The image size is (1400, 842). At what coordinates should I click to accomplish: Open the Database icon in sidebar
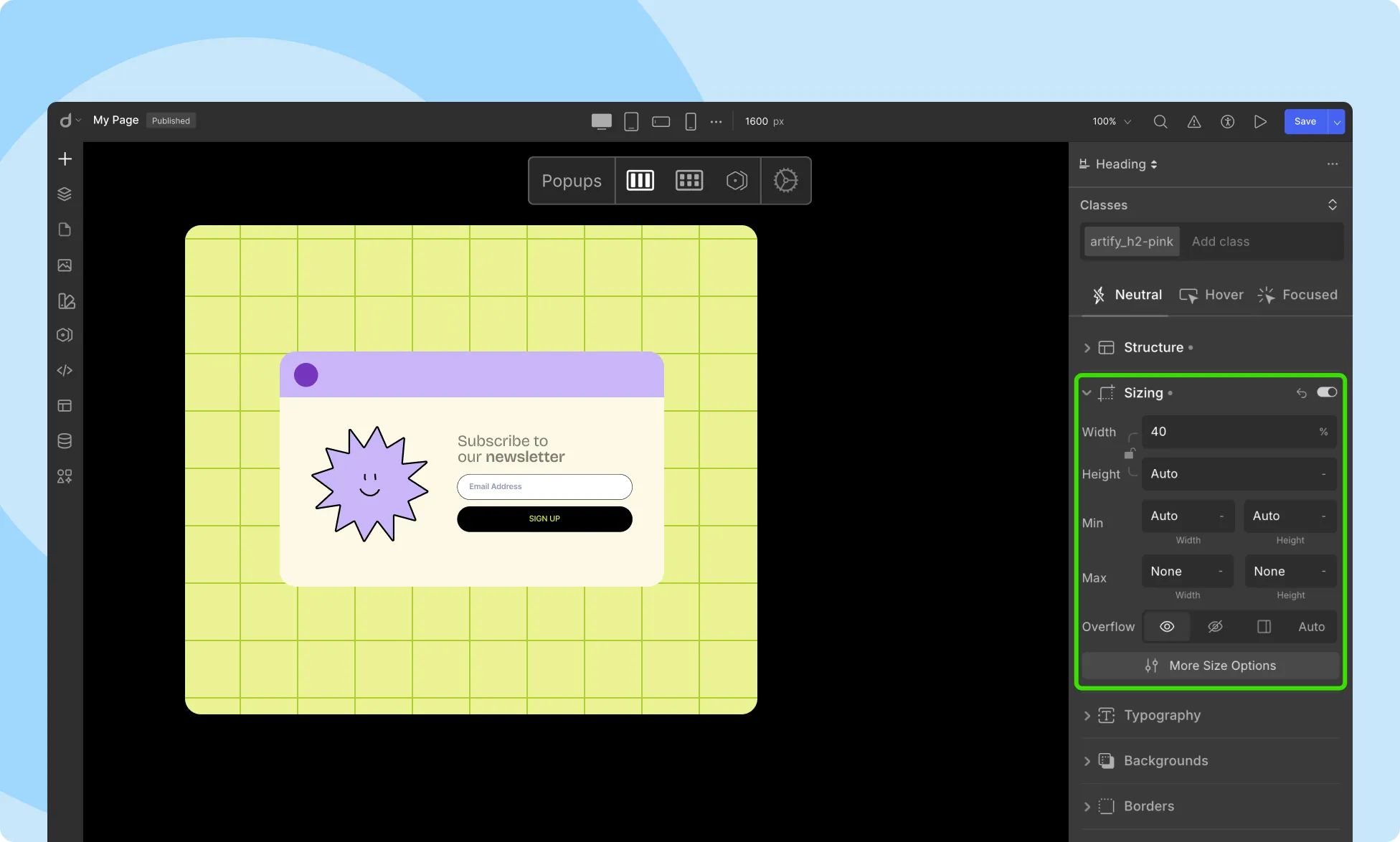coord(65,441)
